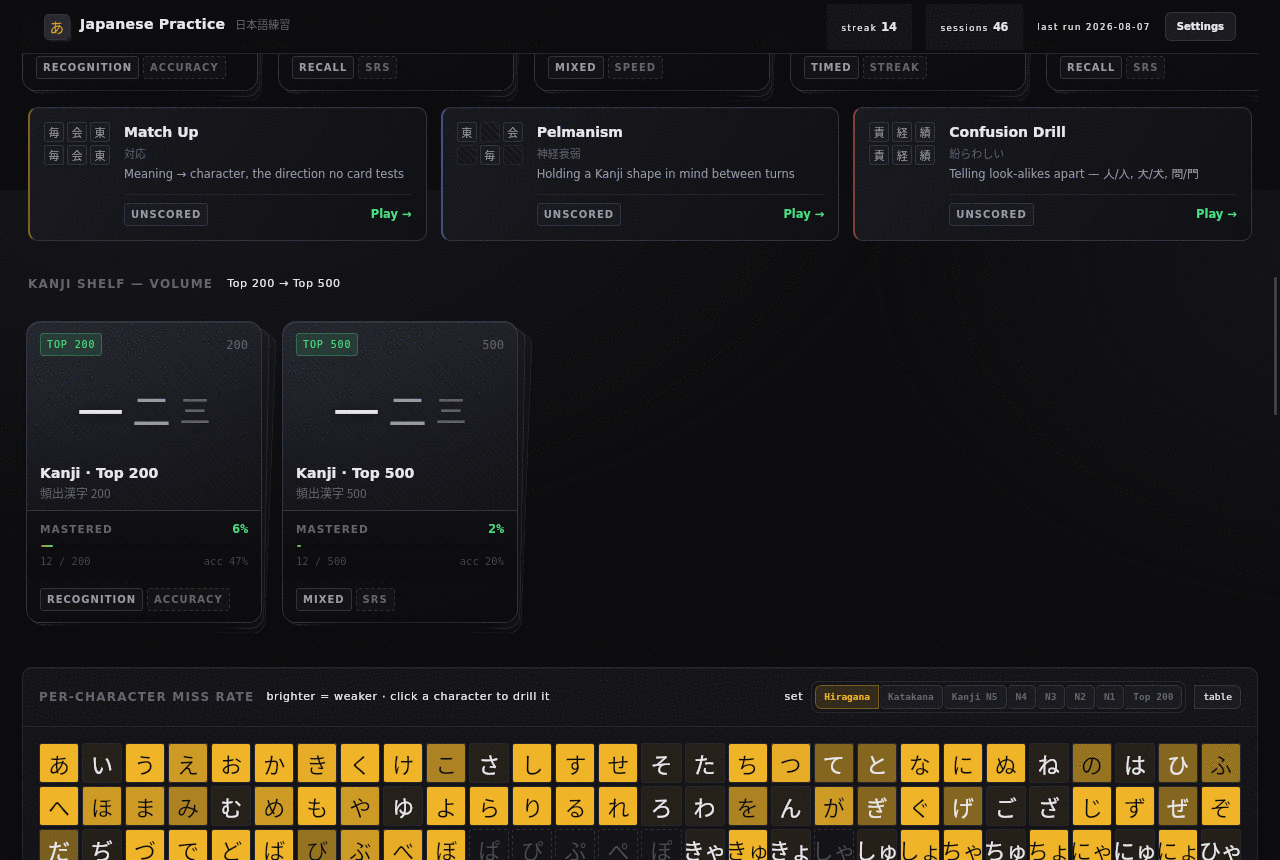Drill the ぞ character cell
The image size is (1280, 860).
point(1221,806)
